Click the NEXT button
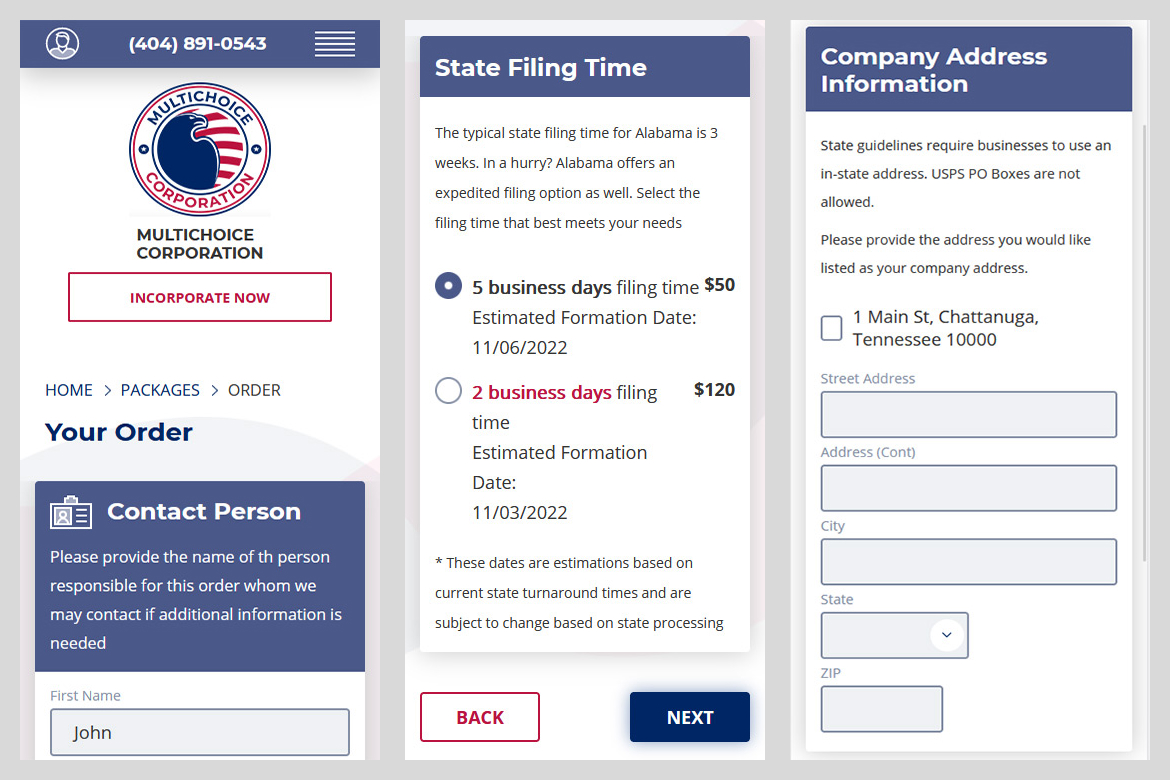The height and width of the screenshot is (780, 1170). (x=689, y=717)
